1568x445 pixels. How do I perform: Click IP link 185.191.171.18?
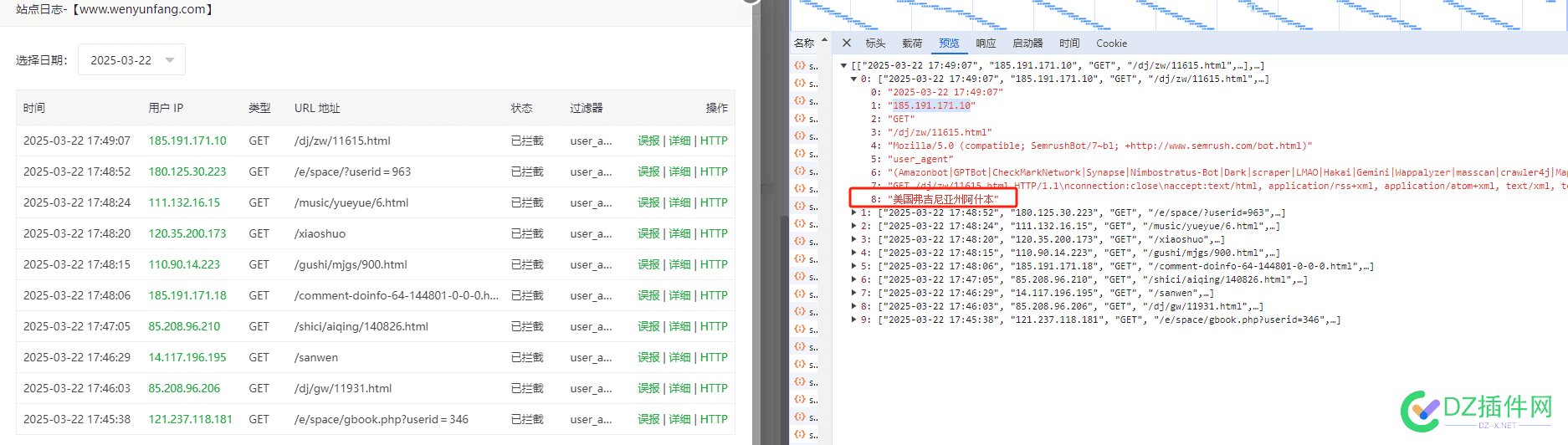(x=187, y=295)
